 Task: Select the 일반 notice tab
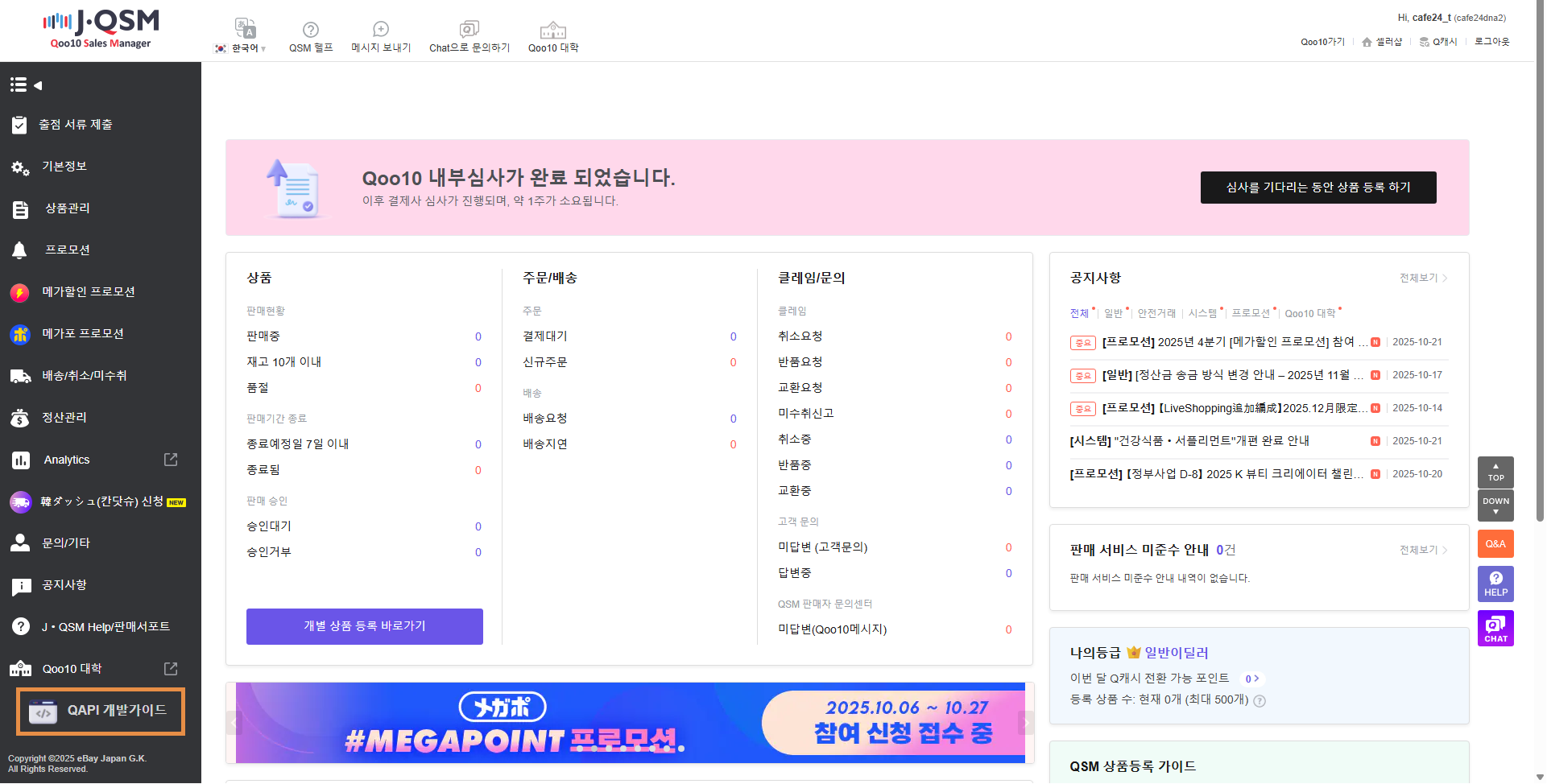click(1113, 313)
